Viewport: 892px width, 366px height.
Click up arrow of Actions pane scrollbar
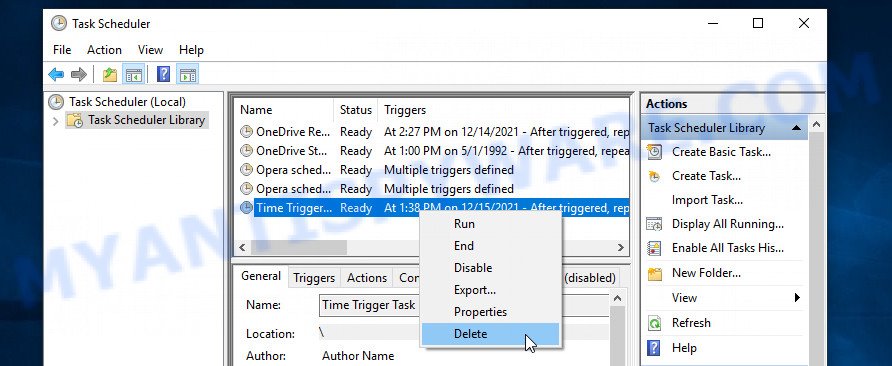pyautogui.click(x=816, y=124)
